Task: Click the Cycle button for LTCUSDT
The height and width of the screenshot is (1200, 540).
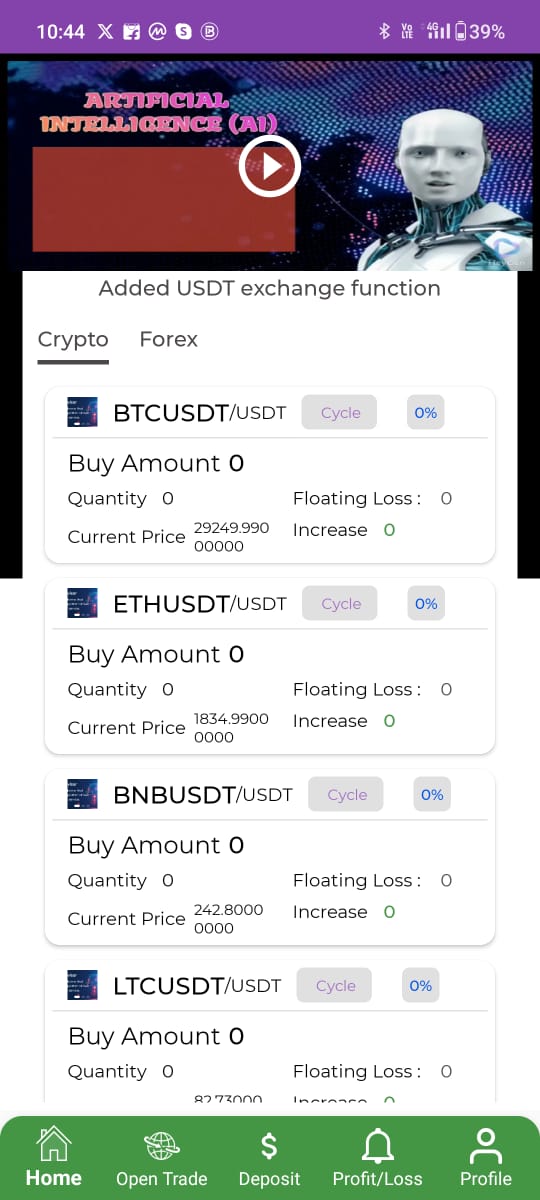Action: click(335, 985)
